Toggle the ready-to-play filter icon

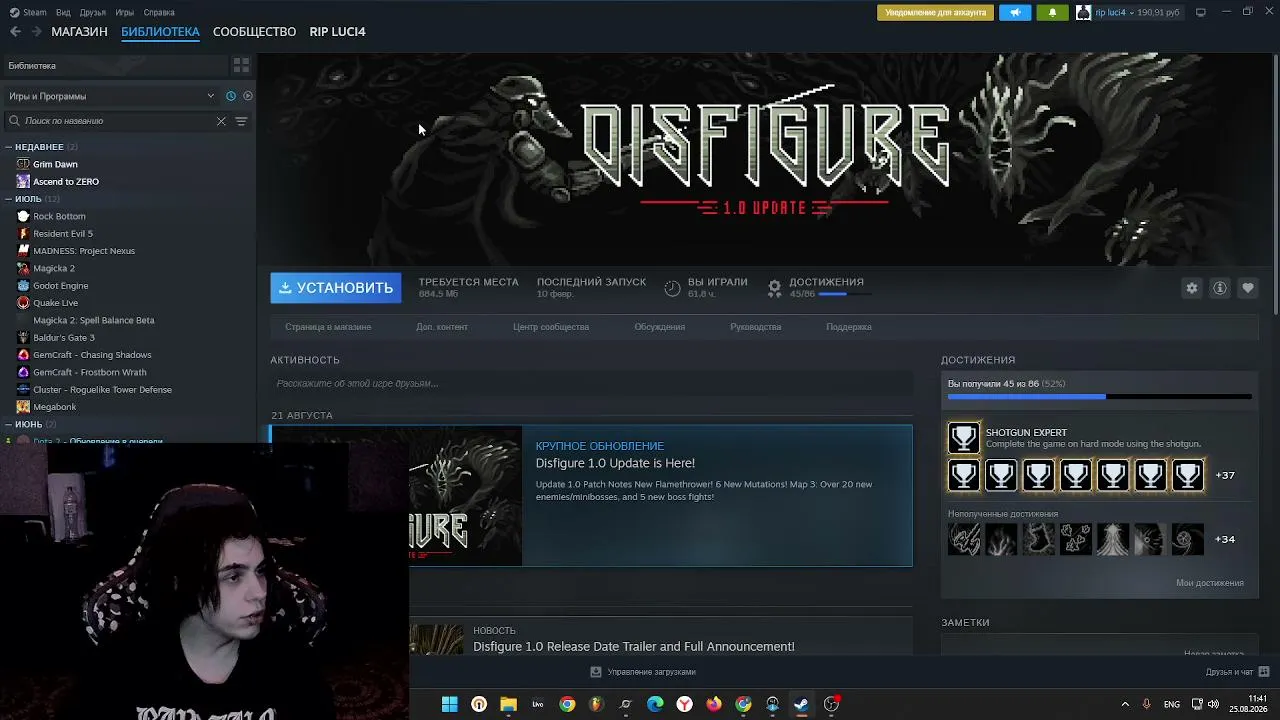[248, 96]
